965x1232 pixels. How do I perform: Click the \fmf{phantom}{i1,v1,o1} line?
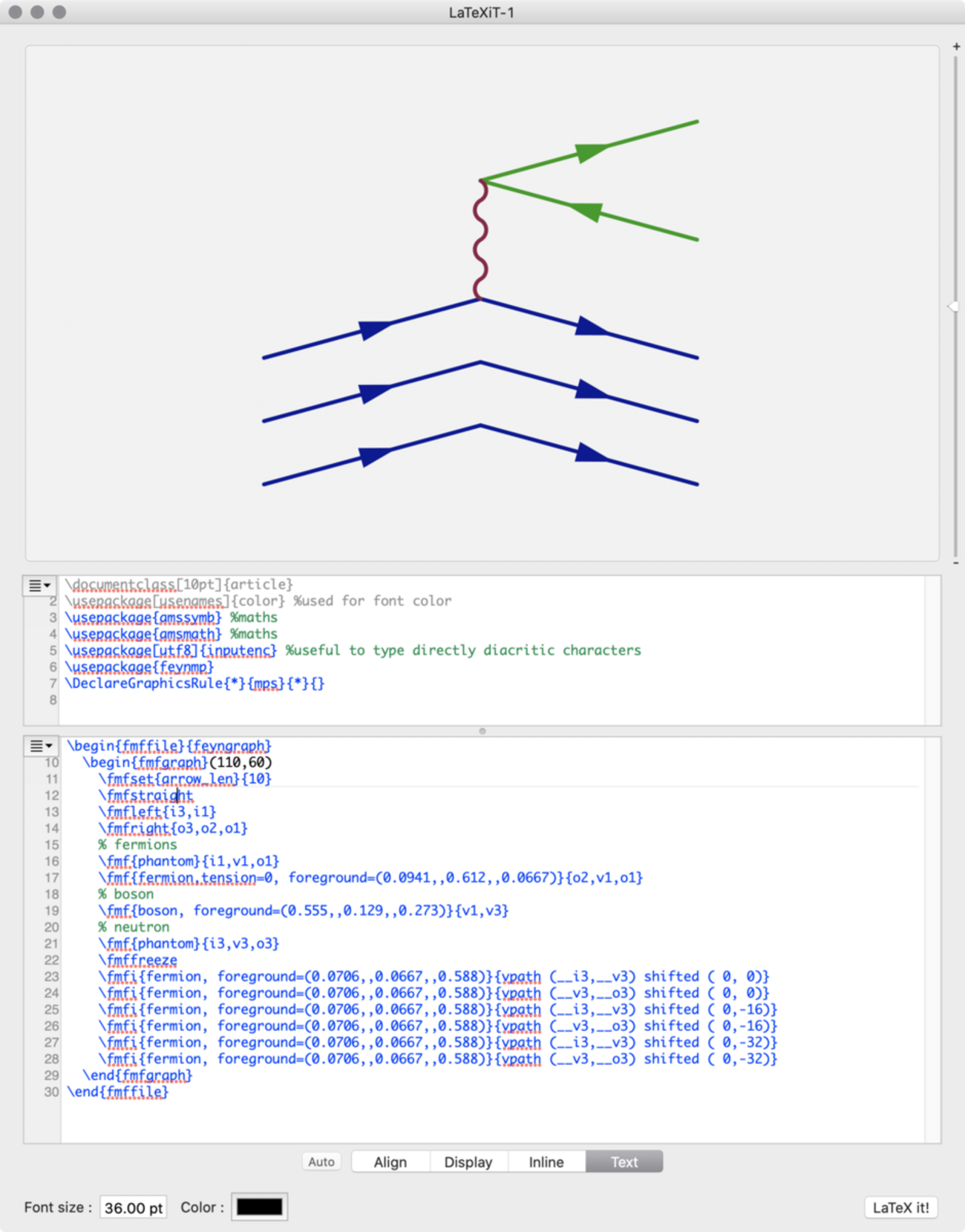point(189,861)
